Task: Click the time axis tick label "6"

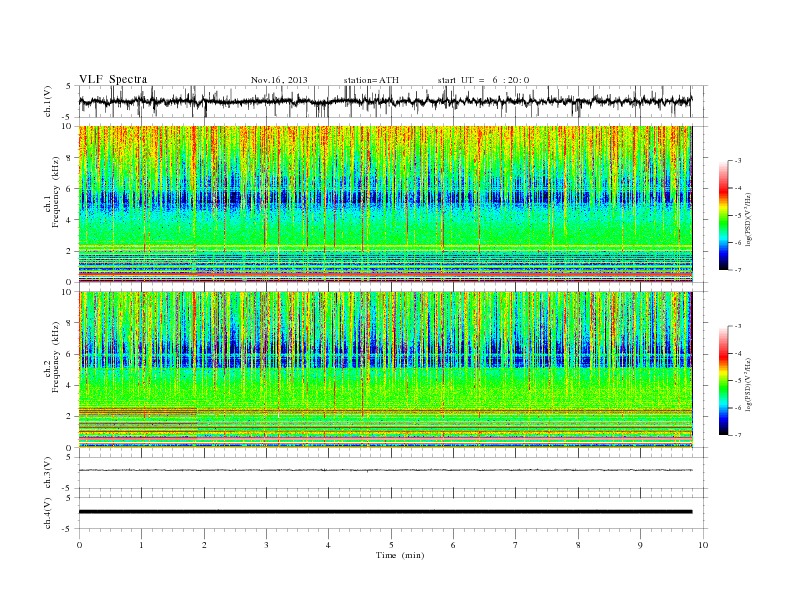Action: (453, 545)
